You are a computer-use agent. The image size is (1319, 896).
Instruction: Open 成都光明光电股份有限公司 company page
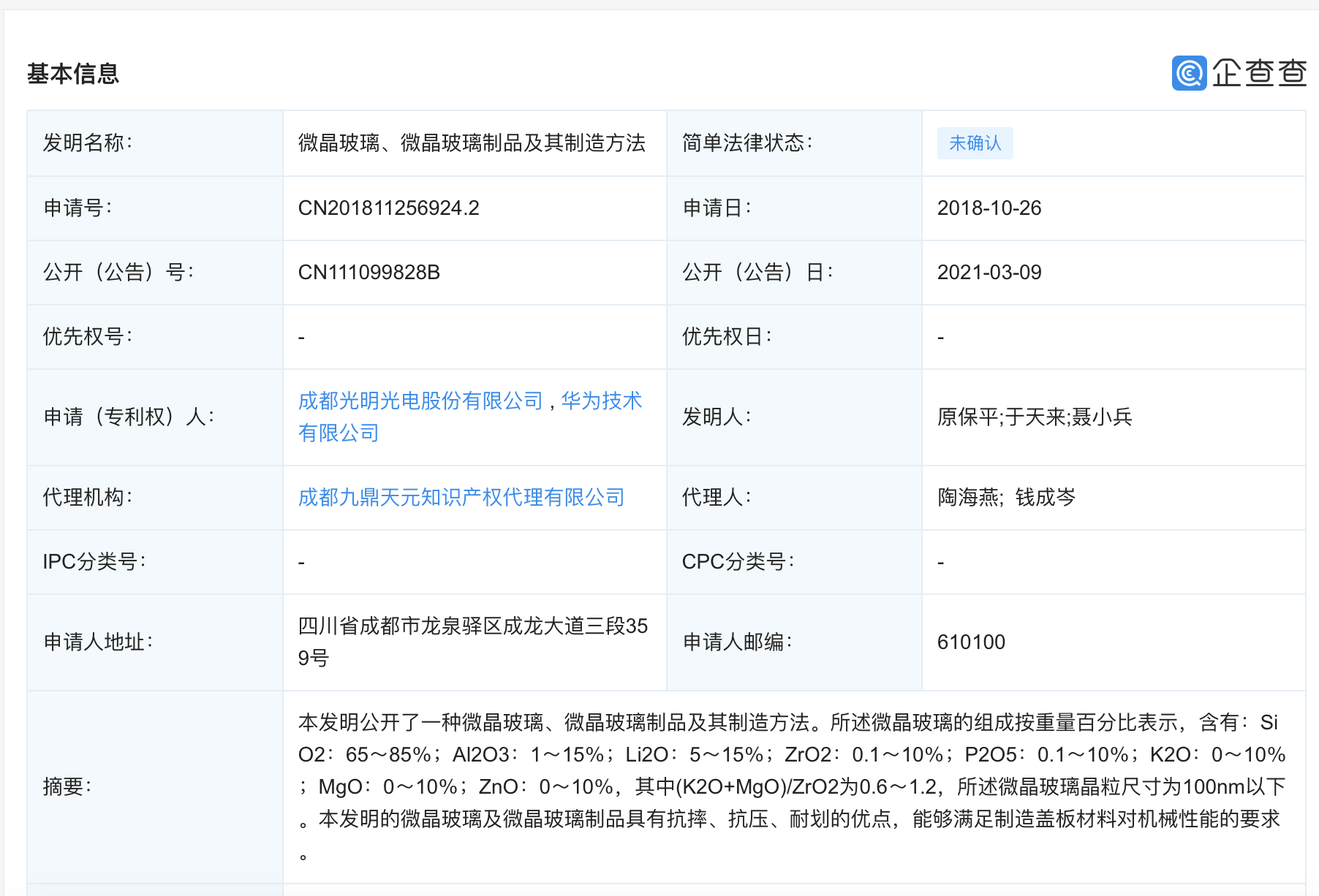tap(422, 400)
